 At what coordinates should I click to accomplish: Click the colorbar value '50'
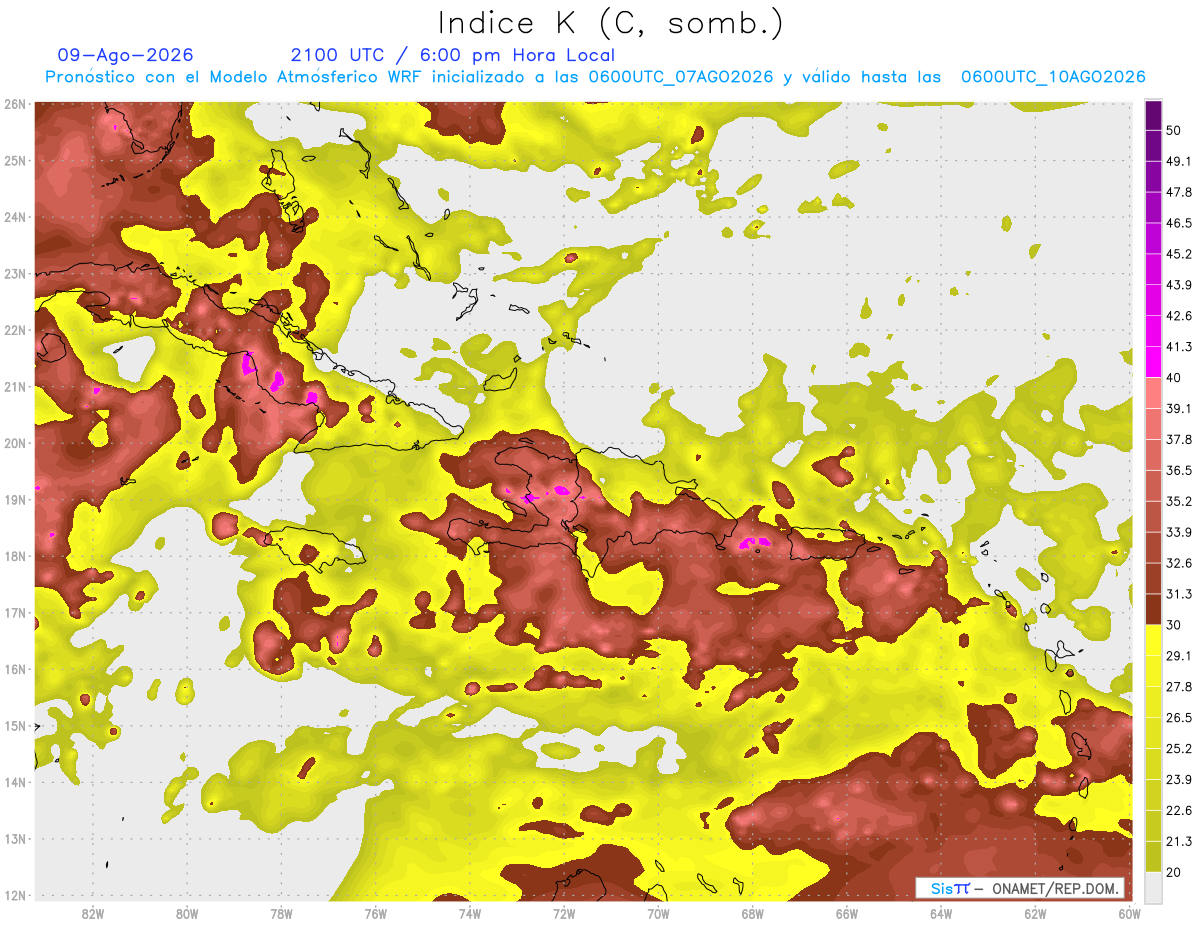coord(1175,131)
